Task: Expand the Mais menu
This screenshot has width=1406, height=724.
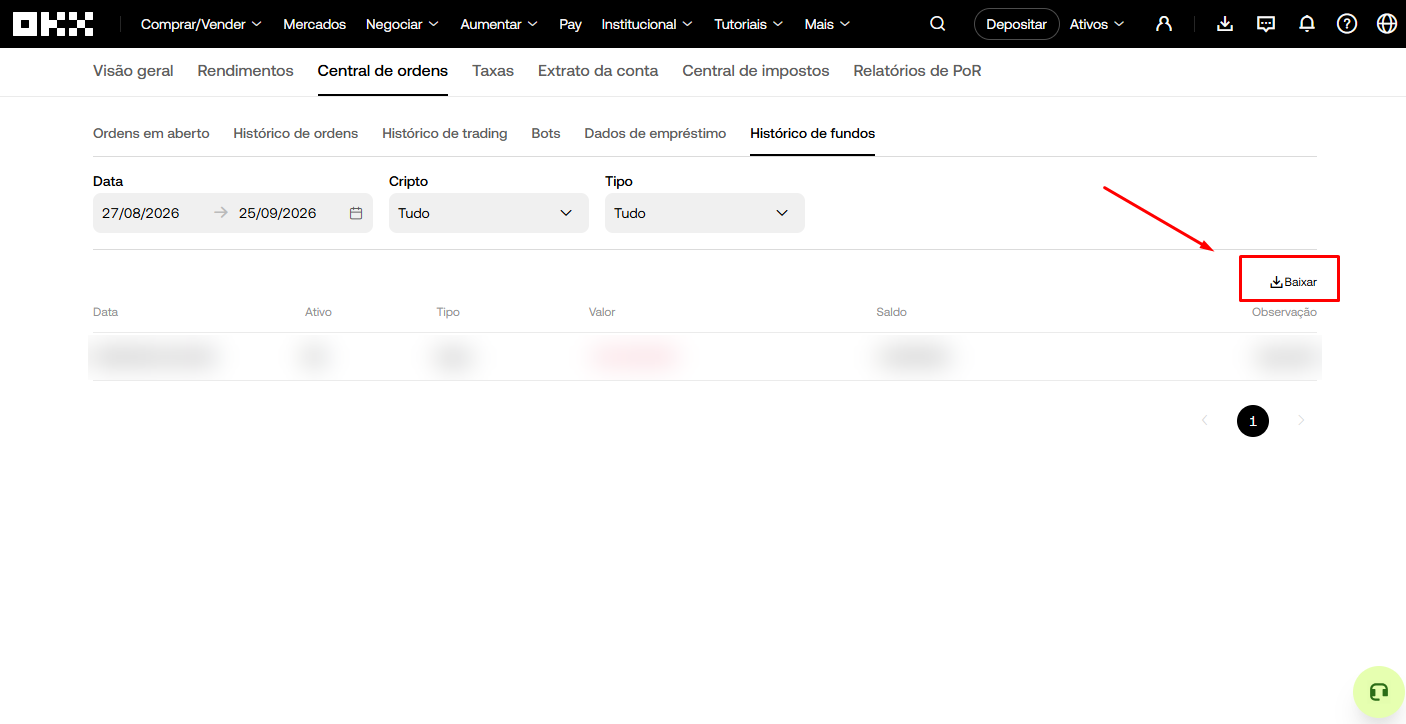Action: tap(827, 24)
